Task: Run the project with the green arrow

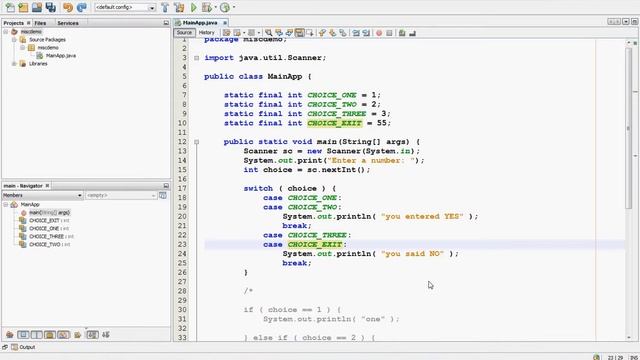Action: coord(194,7)
